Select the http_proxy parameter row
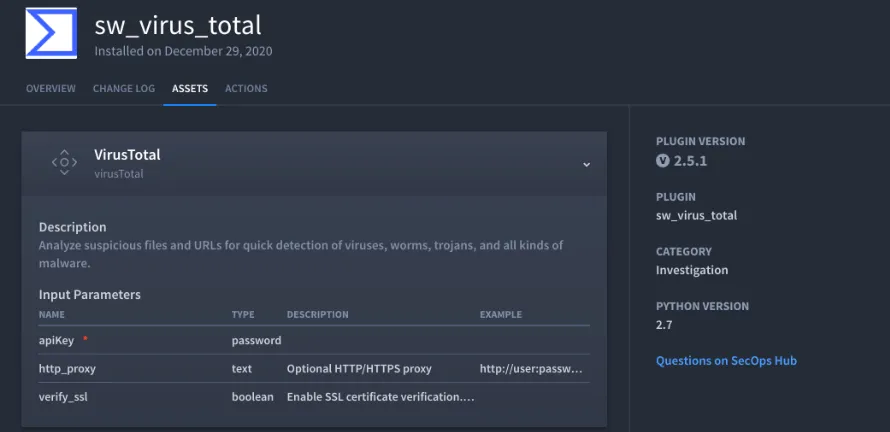890x432 pixels. [314, 369]
